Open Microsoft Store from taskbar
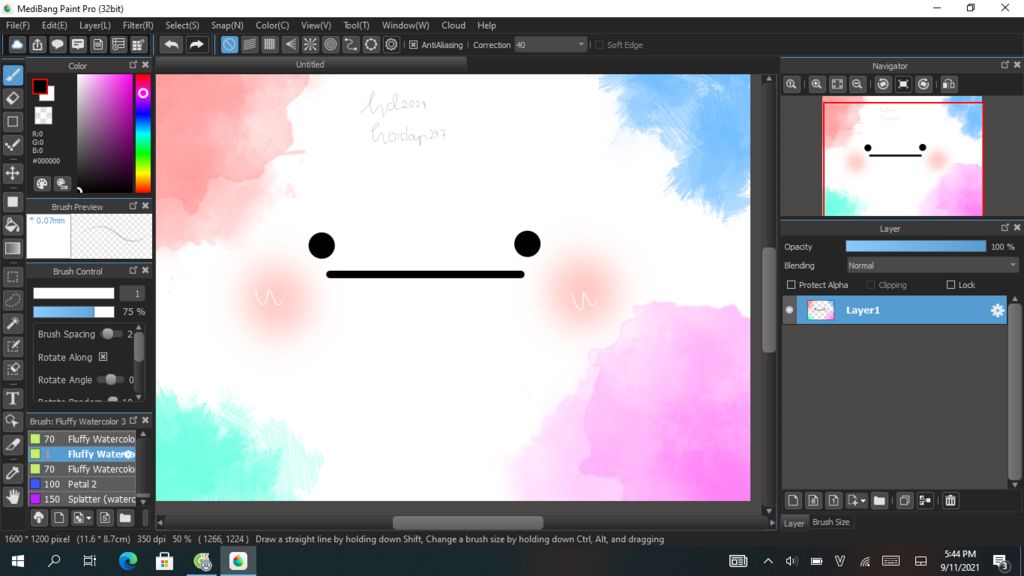This screenshot has height=576, width=1024. pyautogui.click(x=165, y=561)
